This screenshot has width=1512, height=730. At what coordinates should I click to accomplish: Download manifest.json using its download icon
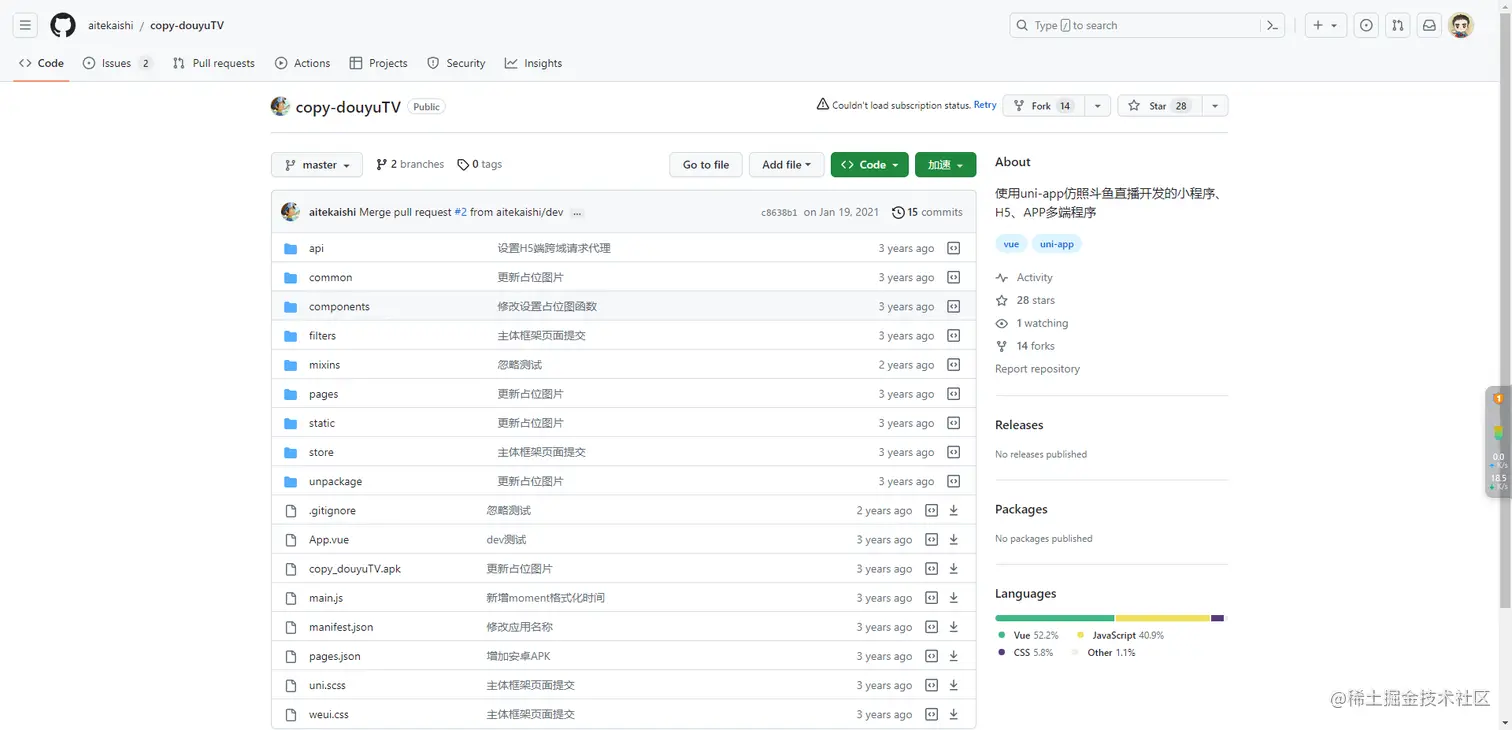954,627
